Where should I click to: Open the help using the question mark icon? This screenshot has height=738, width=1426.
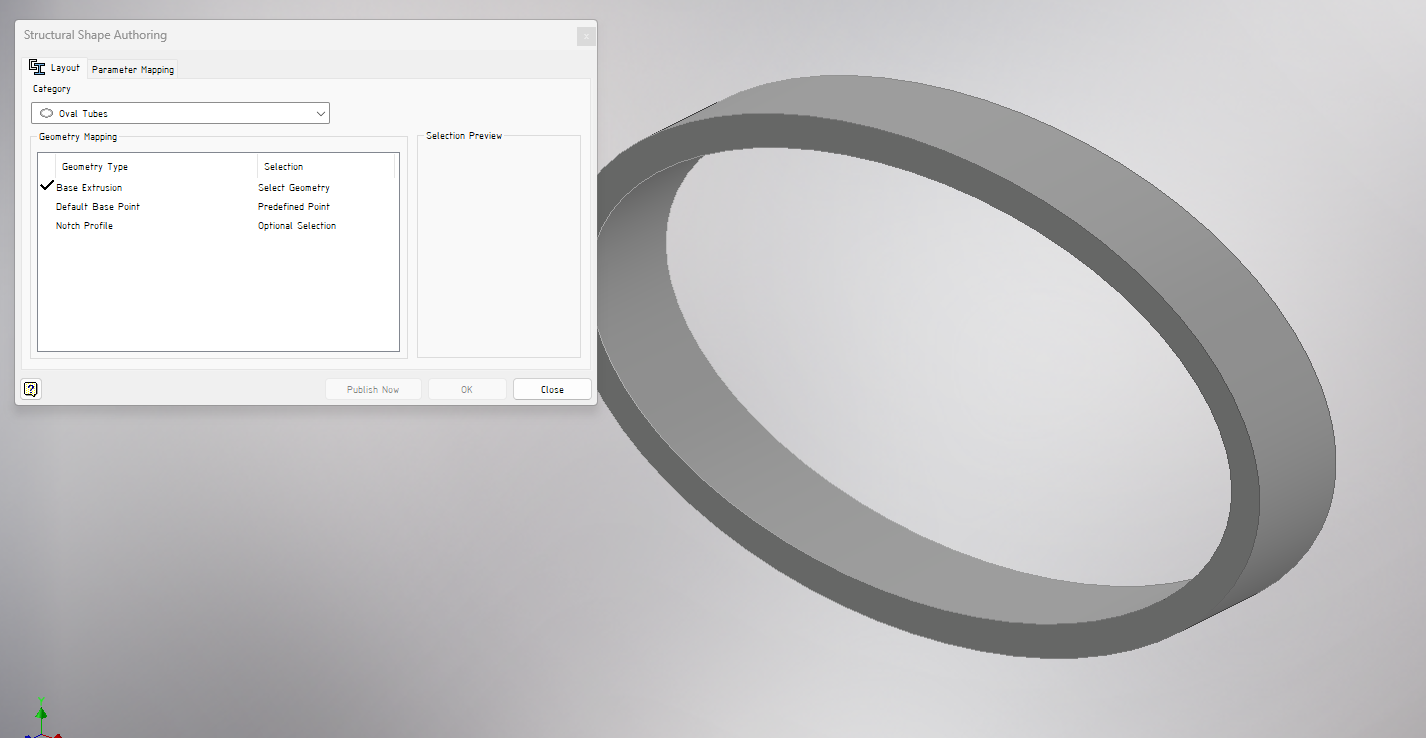31,389
